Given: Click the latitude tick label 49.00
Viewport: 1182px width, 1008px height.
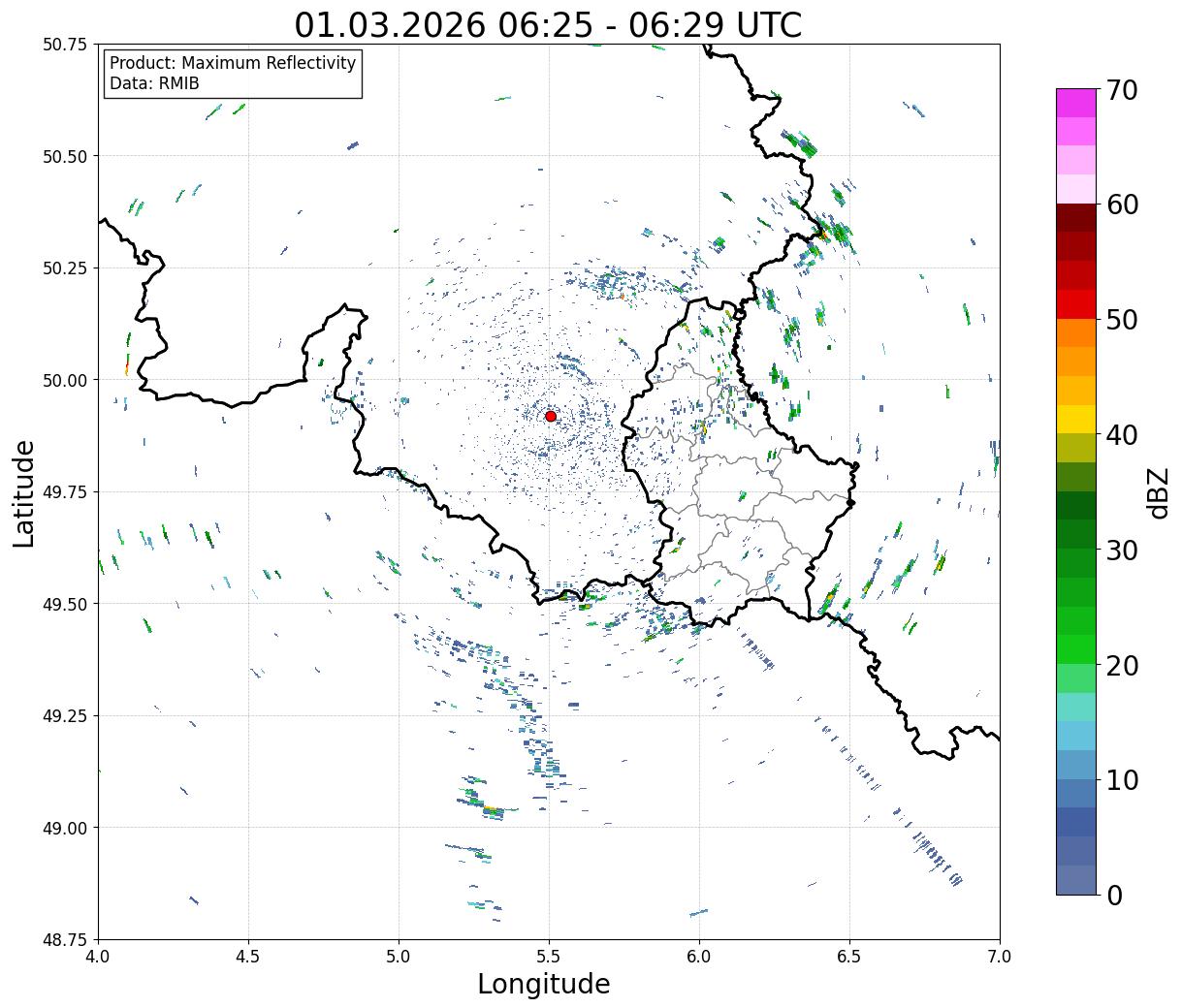Looking at the screenshot, I should [65, 828].
